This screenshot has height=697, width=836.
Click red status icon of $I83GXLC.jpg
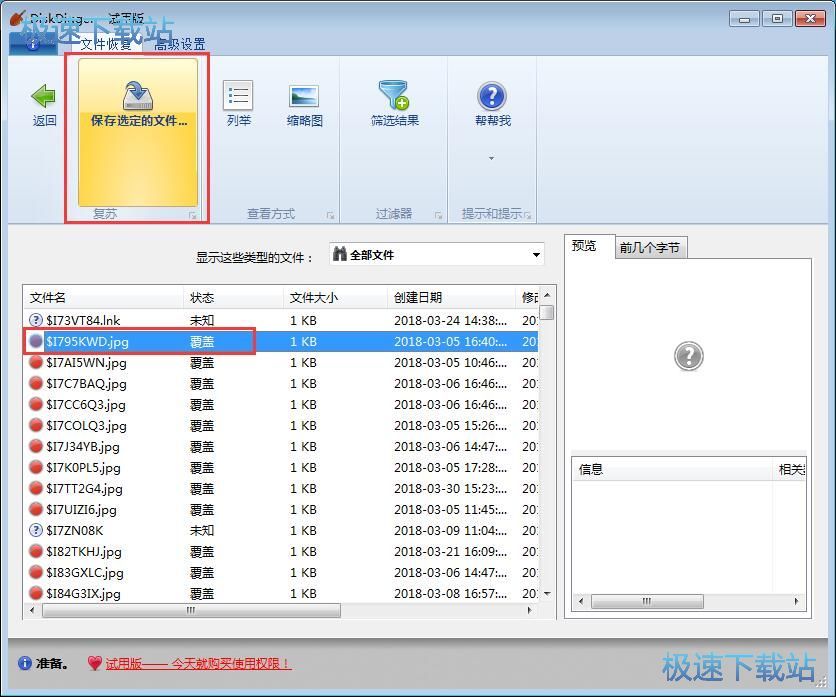tap(36, 572)
